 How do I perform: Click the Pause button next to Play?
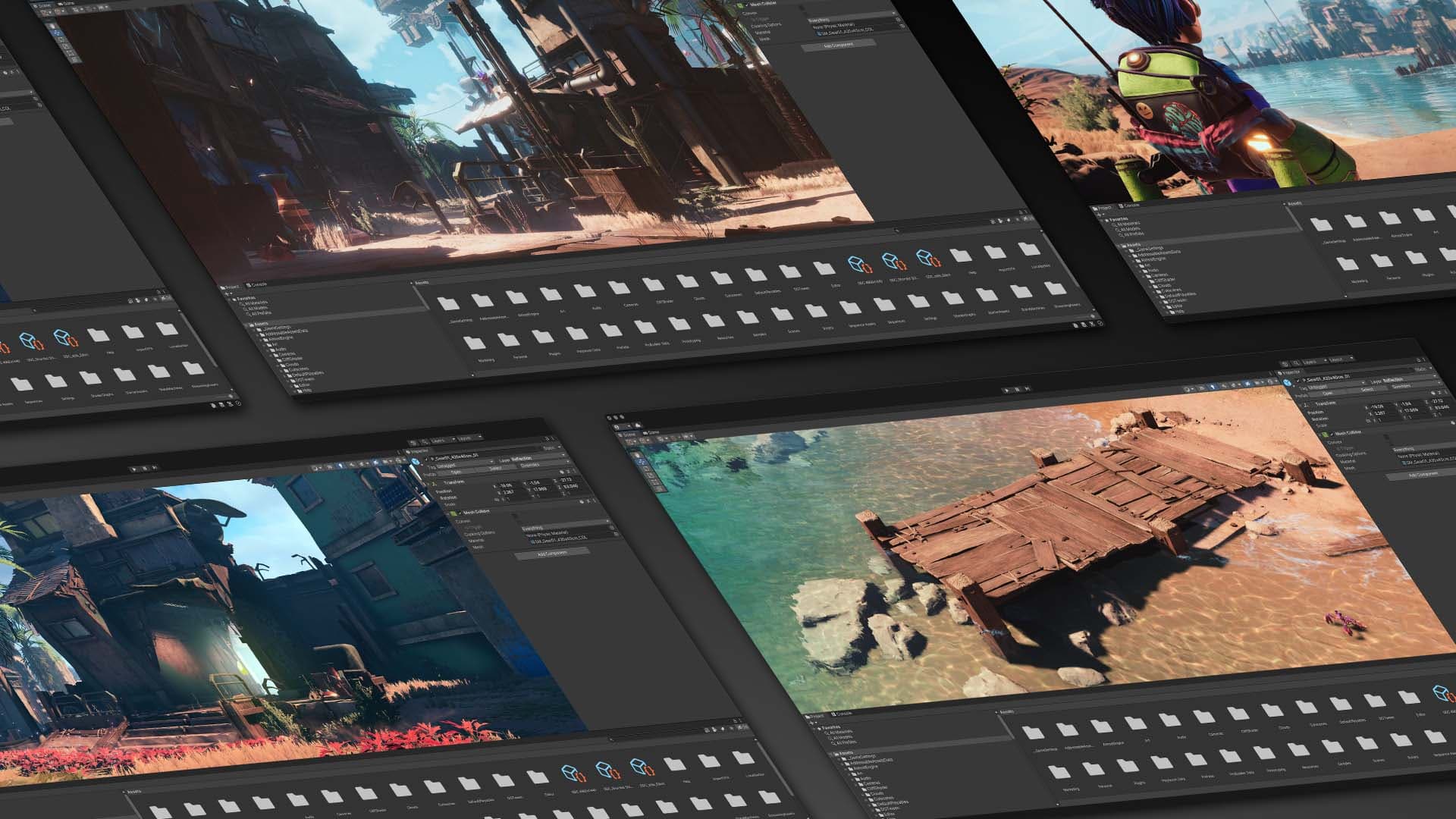coord(1018,389)
